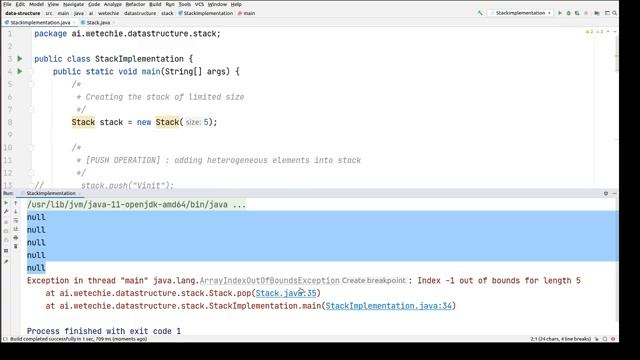Screen dimensions: 640x360
Task: Open the Help menu
Action: pyautogui.click(x=236, y=4)
